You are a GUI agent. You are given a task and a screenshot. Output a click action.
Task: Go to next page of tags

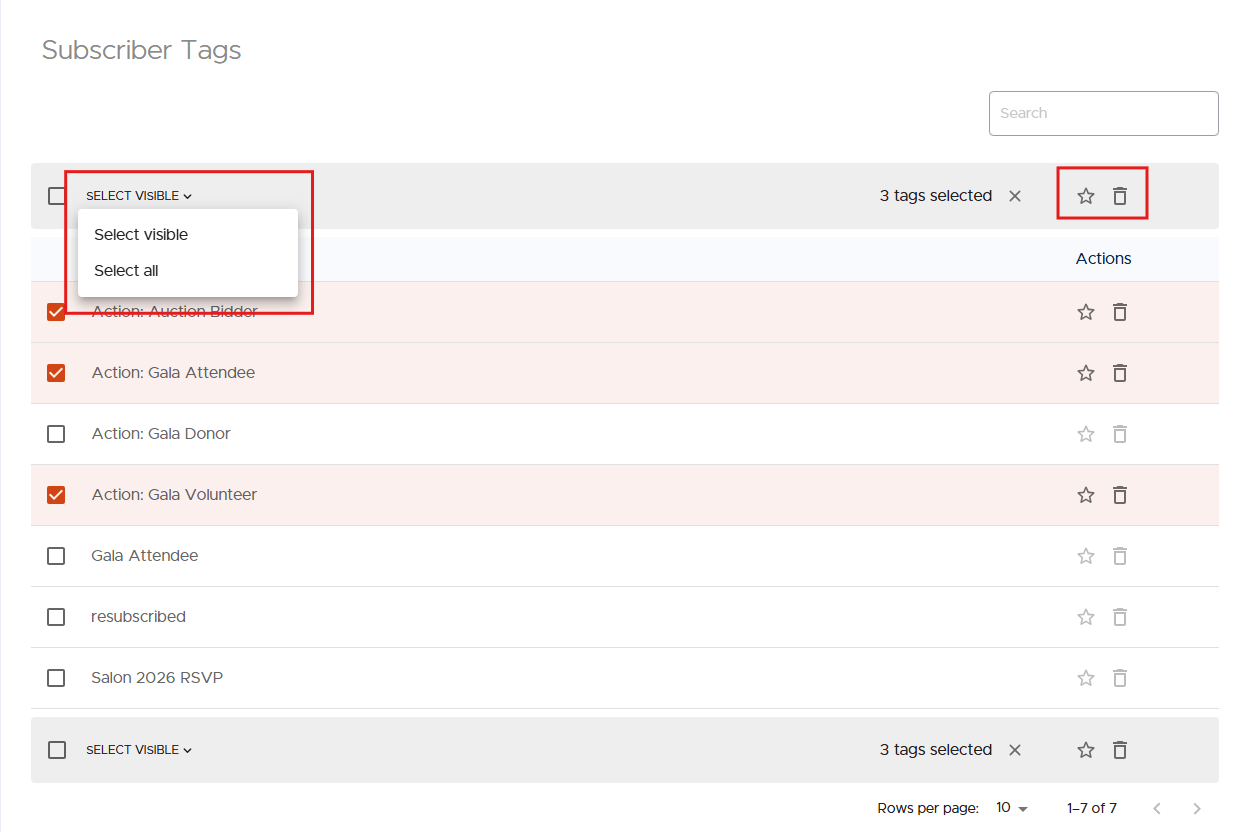point(1197,808)
